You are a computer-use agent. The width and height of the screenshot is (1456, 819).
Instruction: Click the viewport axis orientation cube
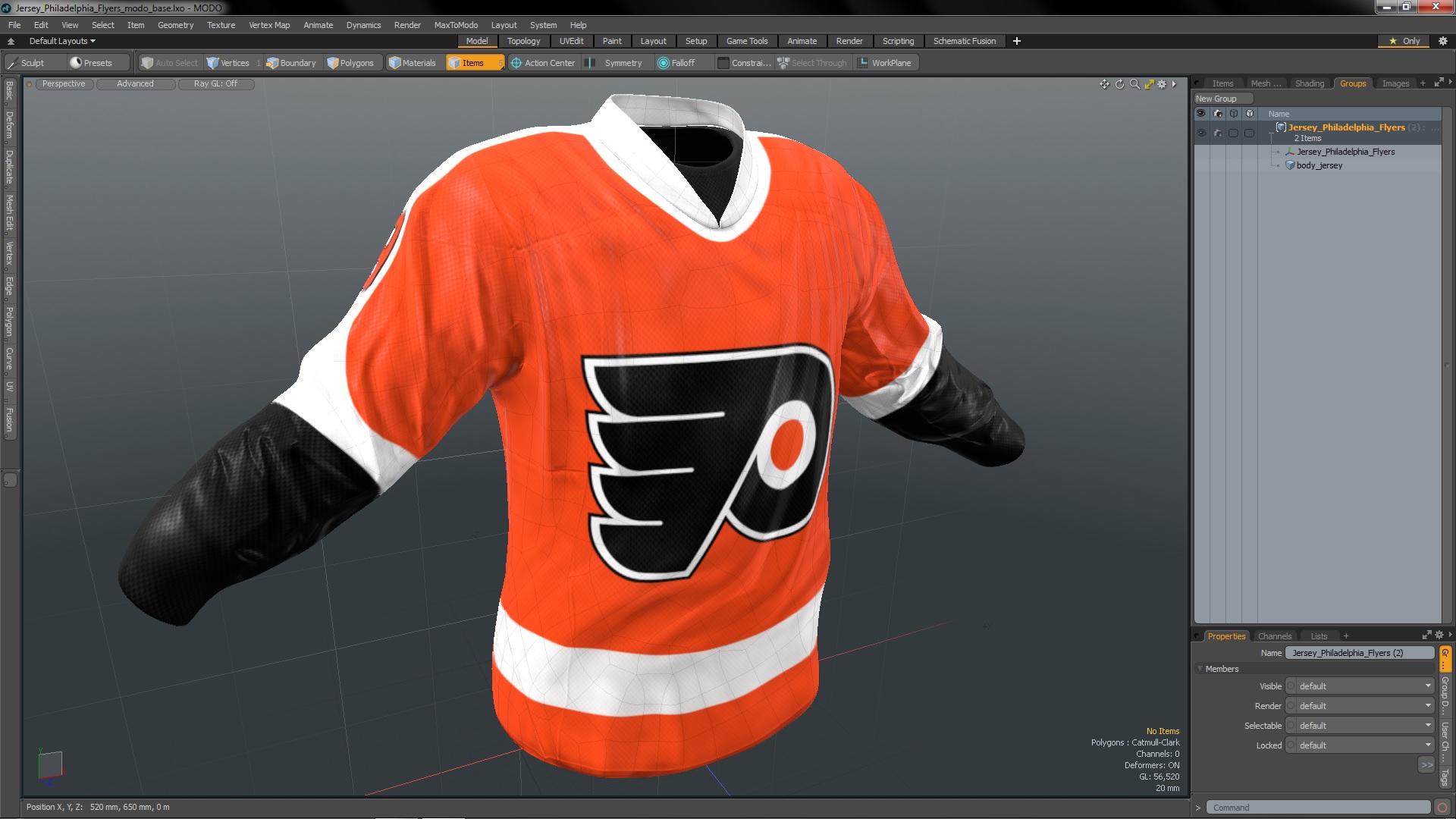coord(50,764)
